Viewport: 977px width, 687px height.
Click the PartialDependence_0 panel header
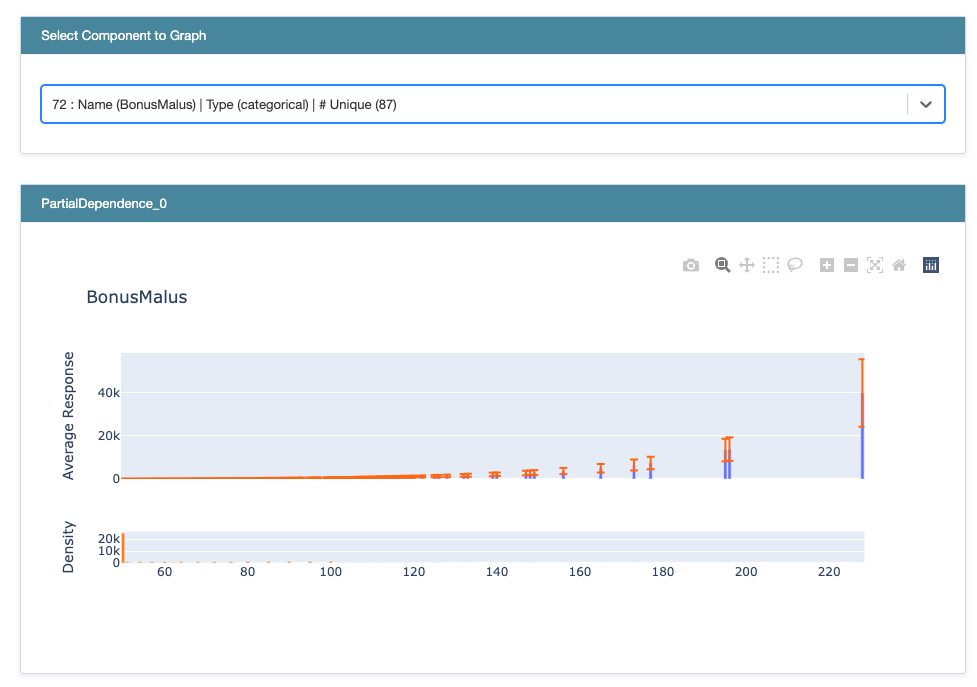104,204
